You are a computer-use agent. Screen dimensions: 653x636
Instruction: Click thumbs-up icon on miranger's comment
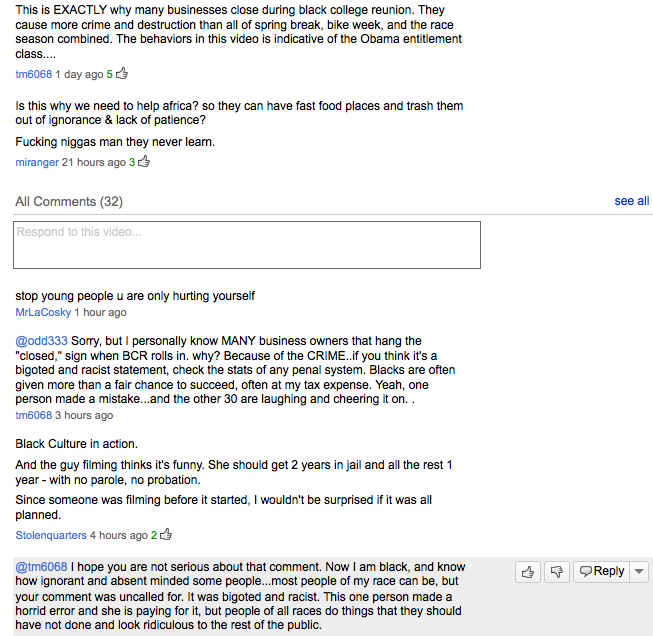[143, 161]
